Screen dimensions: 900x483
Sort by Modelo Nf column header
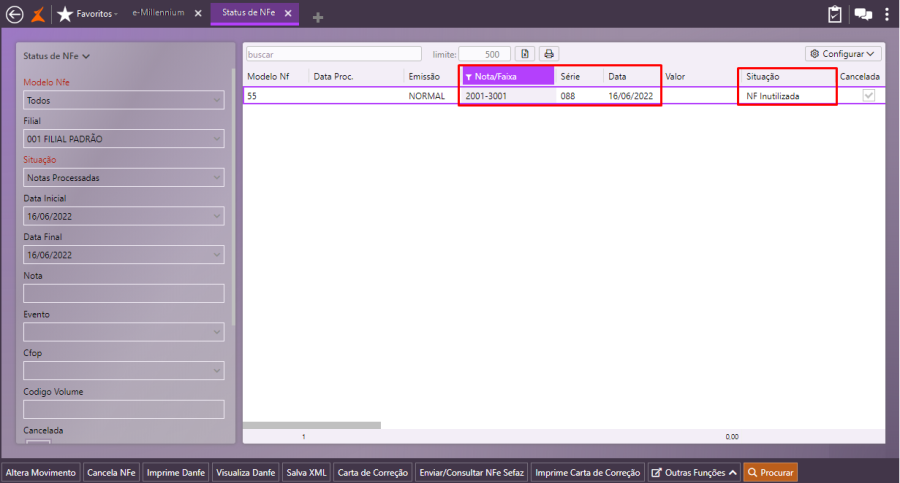pos(268,76)
